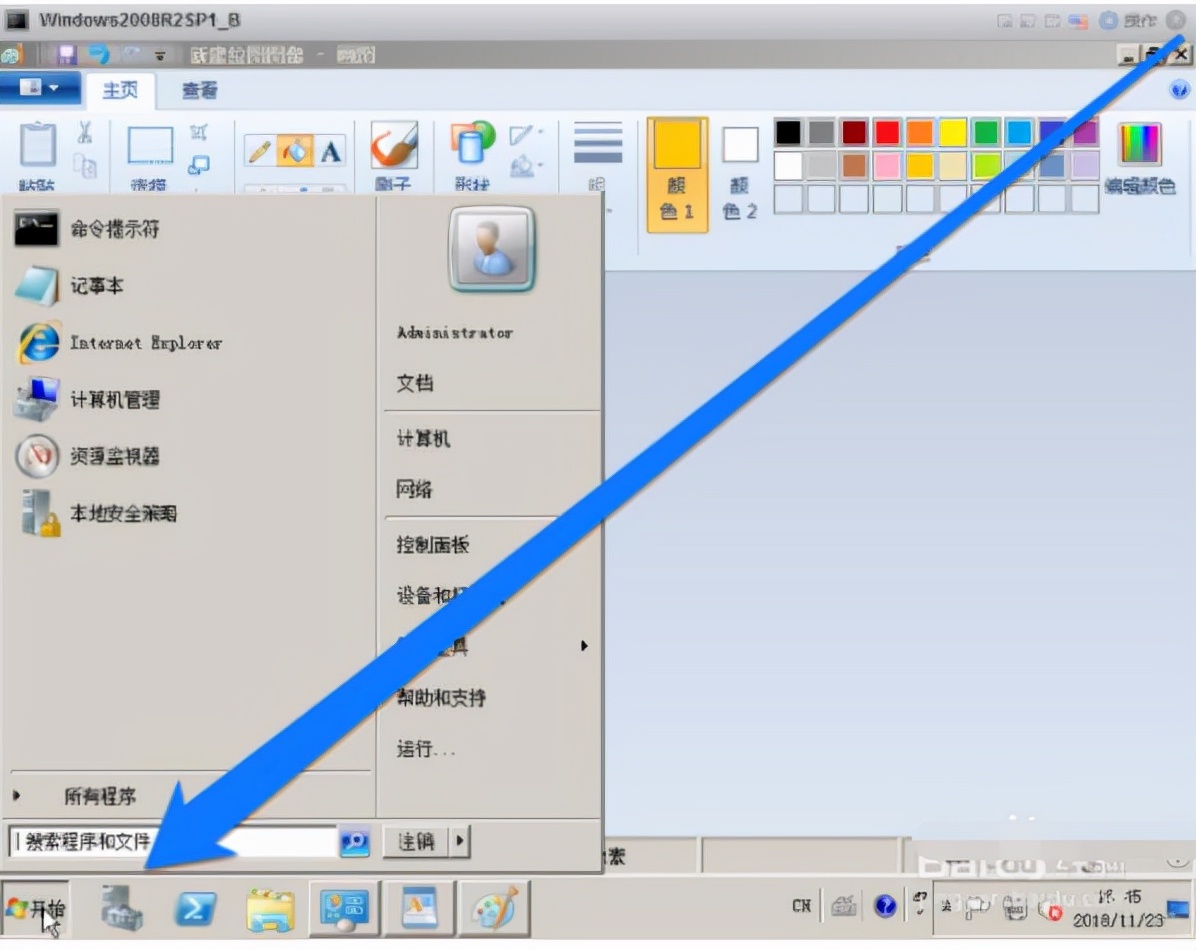Image resolution: width=1196 pixels, height=950 pixels.
Task: Open Windows PowerShell from the taskbar
Action: pos(195,908)
